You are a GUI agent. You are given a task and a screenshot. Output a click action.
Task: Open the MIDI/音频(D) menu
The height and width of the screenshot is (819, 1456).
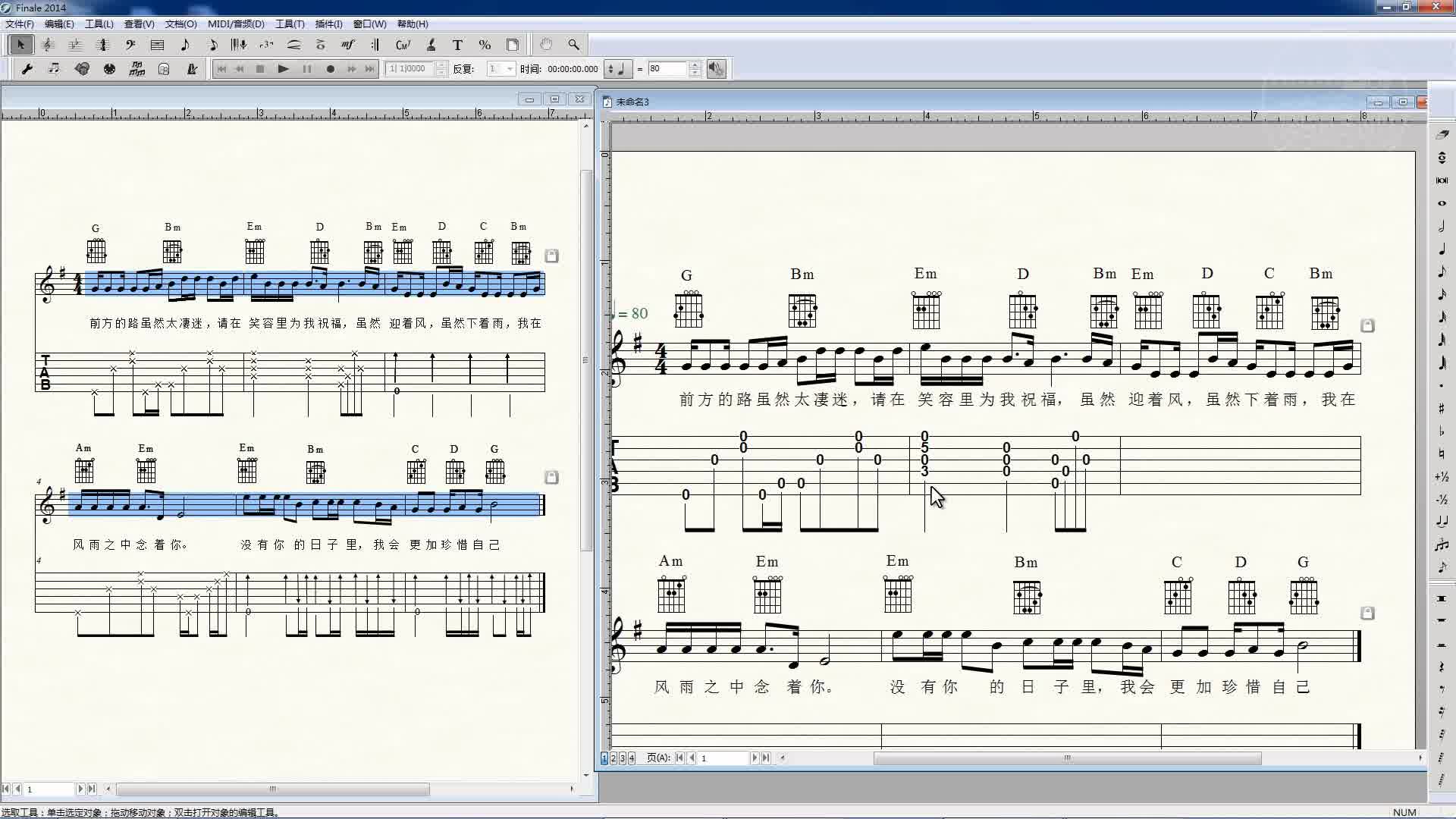coord(236,24)
